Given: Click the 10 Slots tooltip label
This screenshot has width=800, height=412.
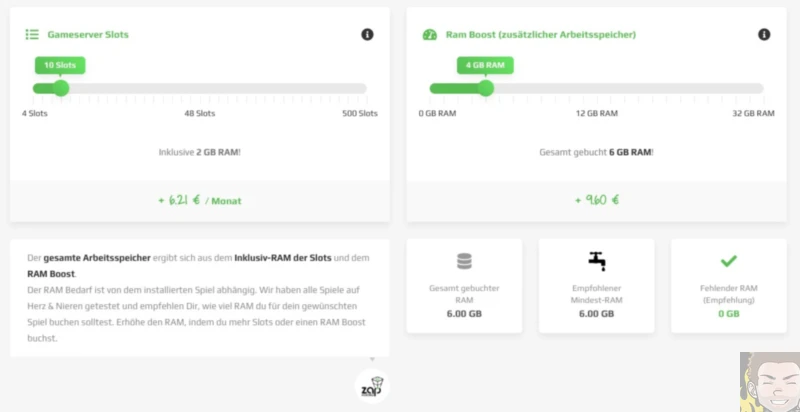Looking at the screenshot, I should (60, 65).
